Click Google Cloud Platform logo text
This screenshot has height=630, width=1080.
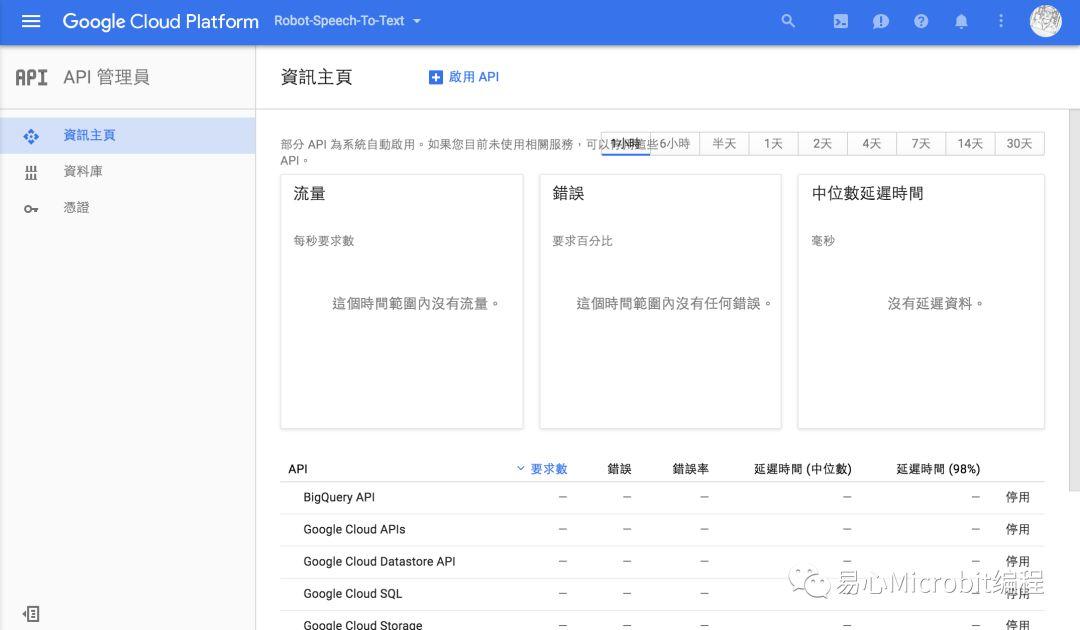pos(160,21)
